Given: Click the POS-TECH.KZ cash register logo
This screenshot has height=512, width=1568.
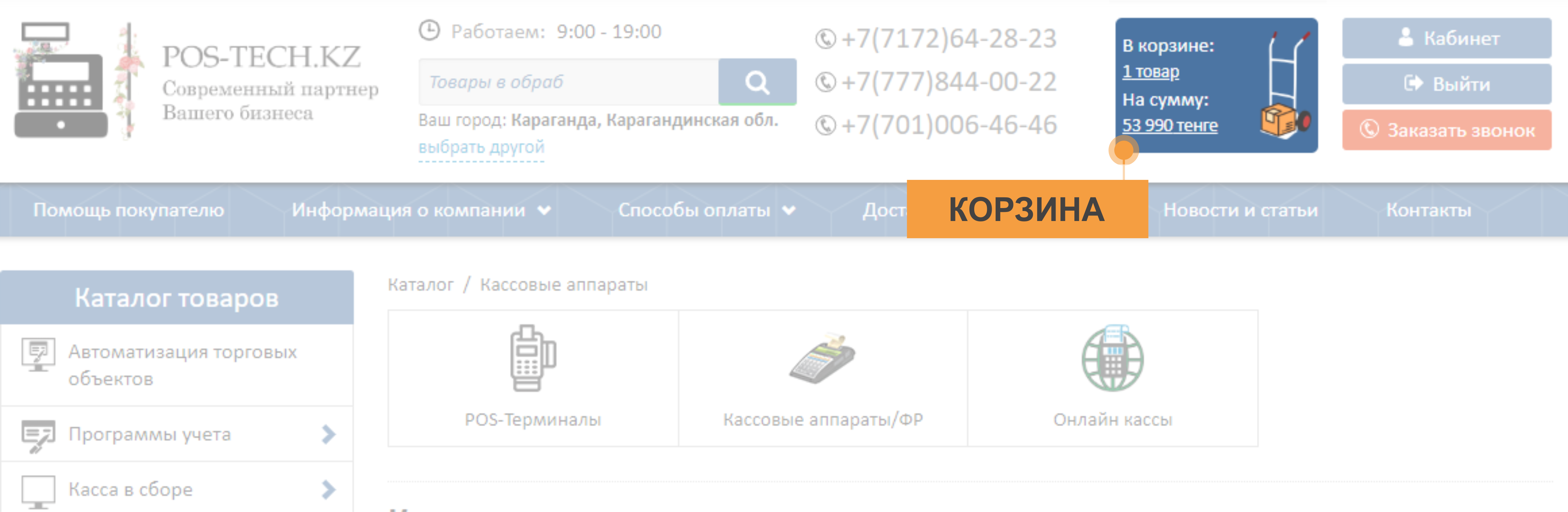Looking at the screenshot, I should click(61, 80).
